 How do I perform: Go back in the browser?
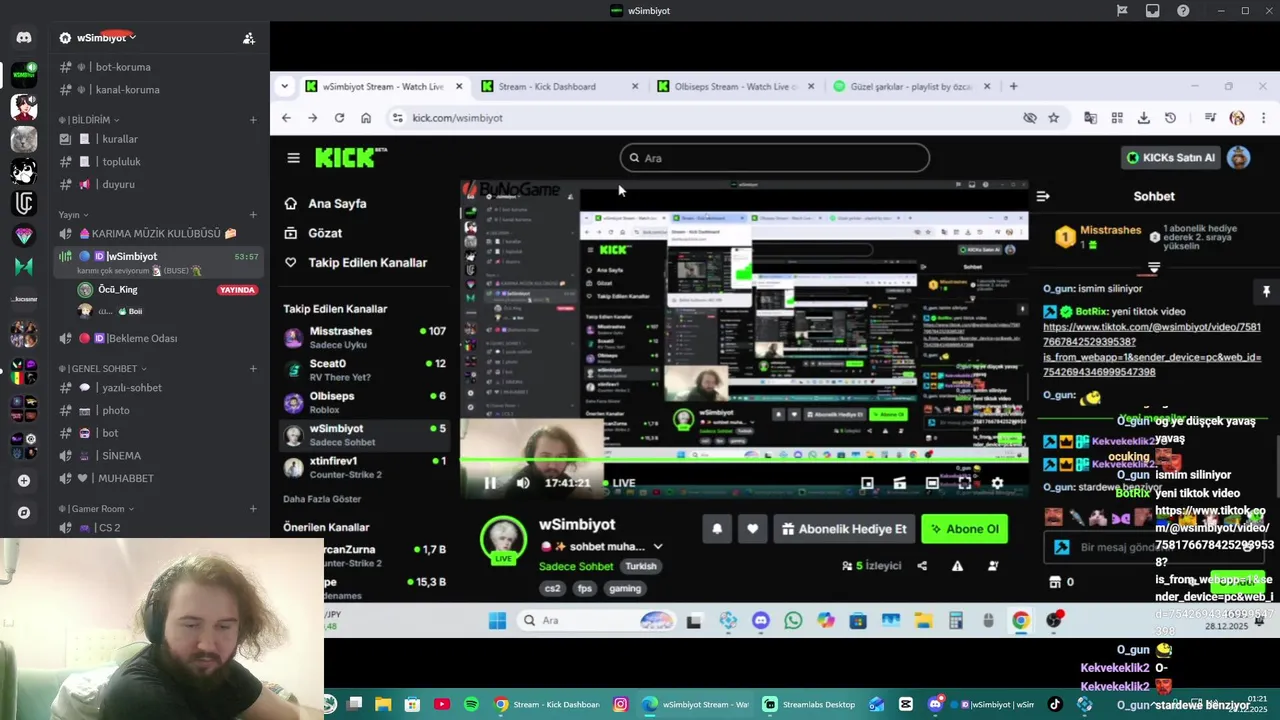click(x=286, y=118)
